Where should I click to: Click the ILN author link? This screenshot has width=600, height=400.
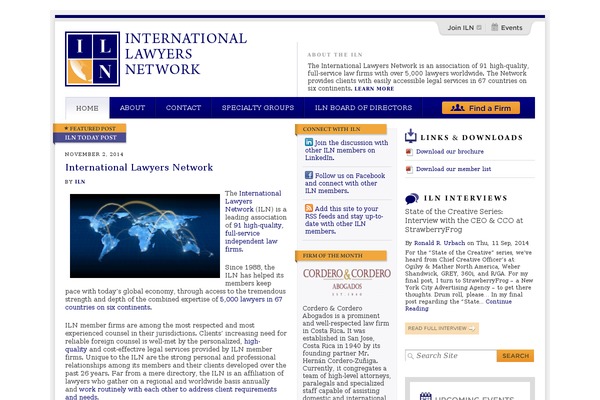point(80,182)
